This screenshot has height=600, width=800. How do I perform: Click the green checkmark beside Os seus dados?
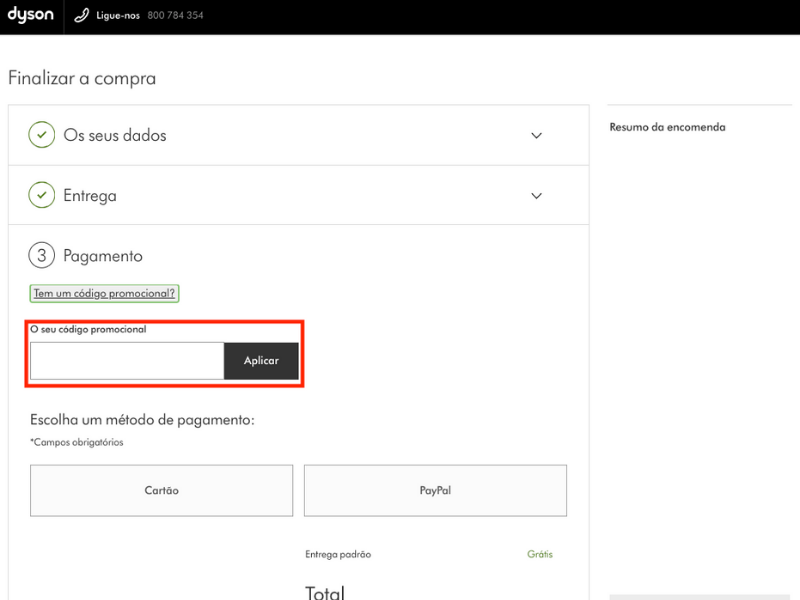pyautogui.click(x=42, y=135)
